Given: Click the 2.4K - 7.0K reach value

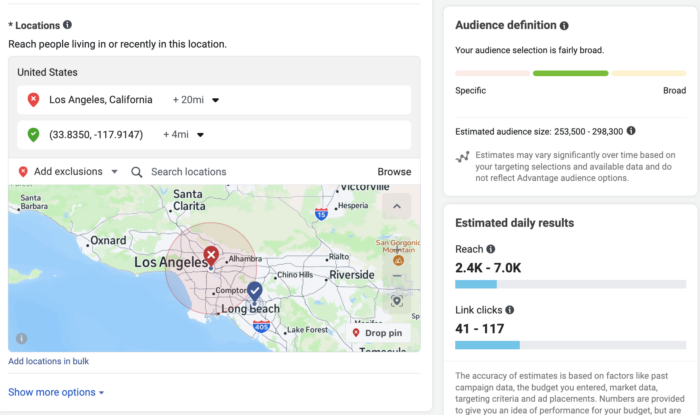Looking at the screenshot, I should 488,268.
